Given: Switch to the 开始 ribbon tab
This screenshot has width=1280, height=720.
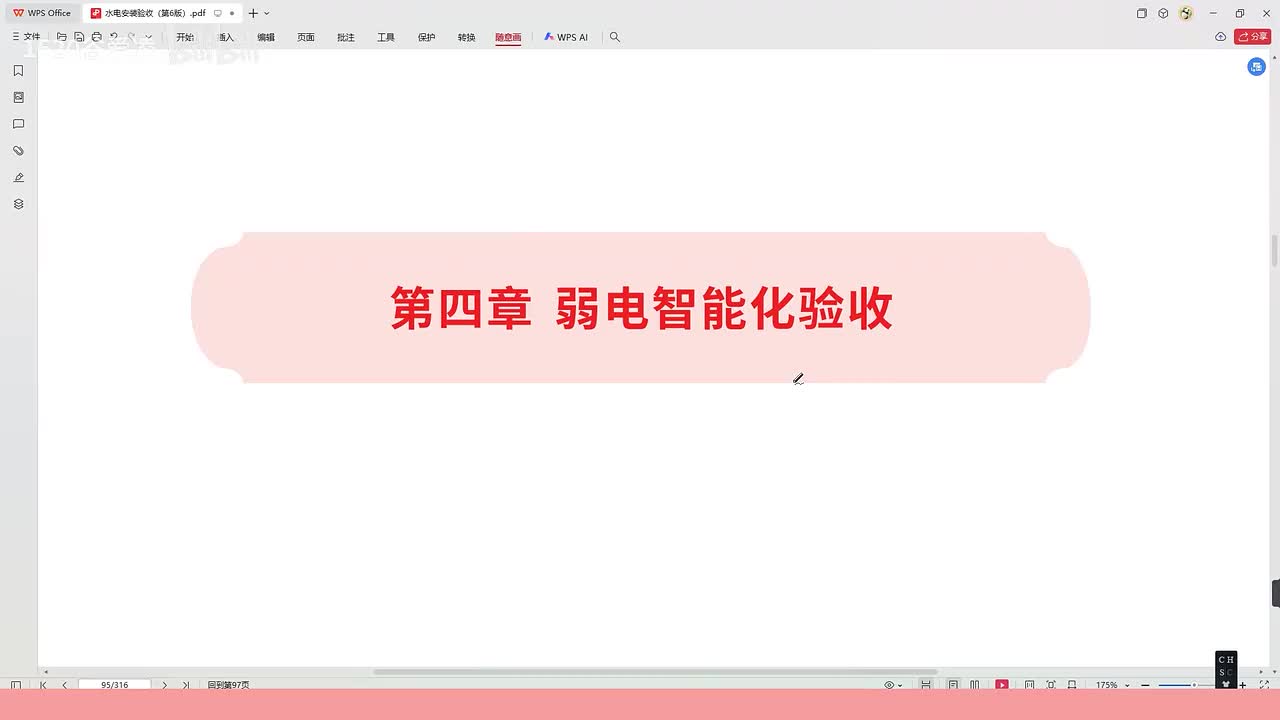Looking at the screenshot, I should [185, 37].
